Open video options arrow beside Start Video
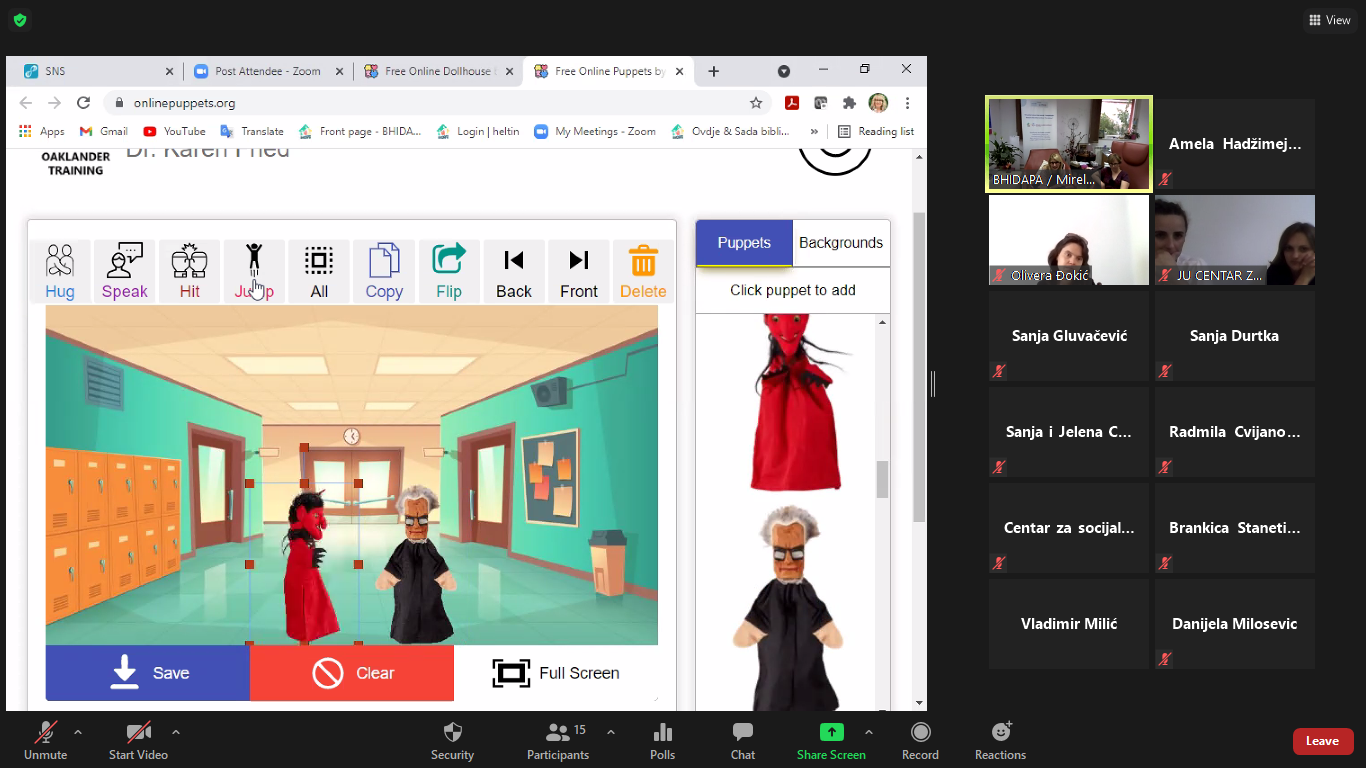 176,731
